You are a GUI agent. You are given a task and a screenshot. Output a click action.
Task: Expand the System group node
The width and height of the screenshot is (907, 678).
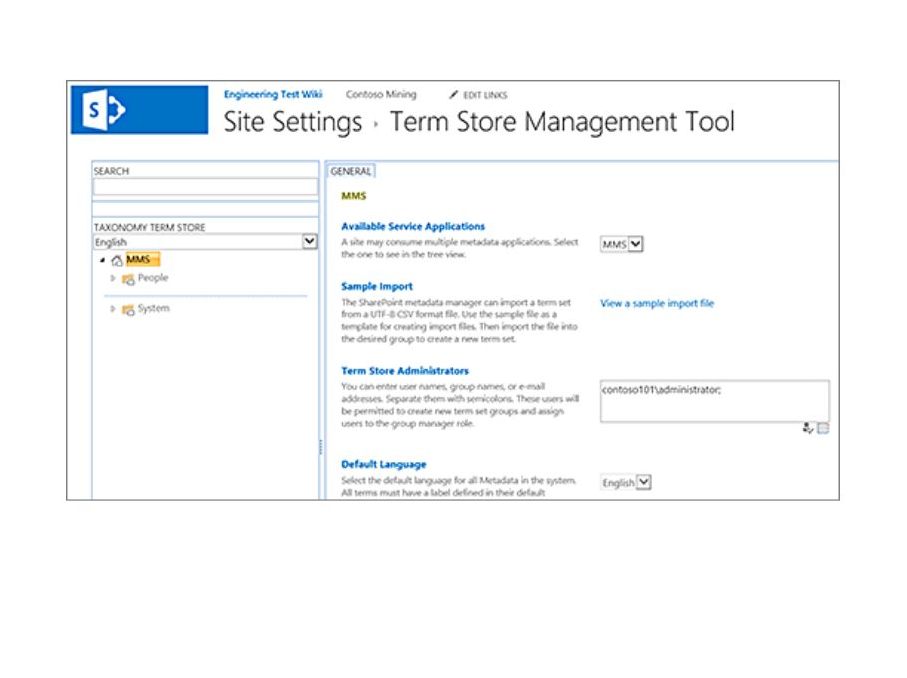pos(113,309)
